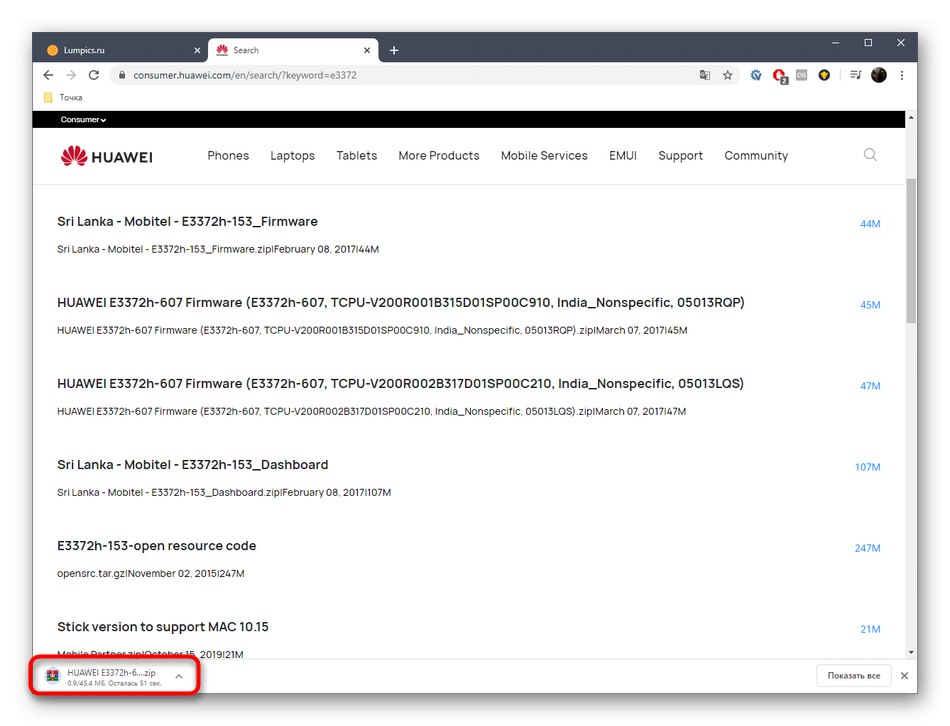The image size is (950, 726).
Task: Open the media control playlist icon
Action: point(855,75)
